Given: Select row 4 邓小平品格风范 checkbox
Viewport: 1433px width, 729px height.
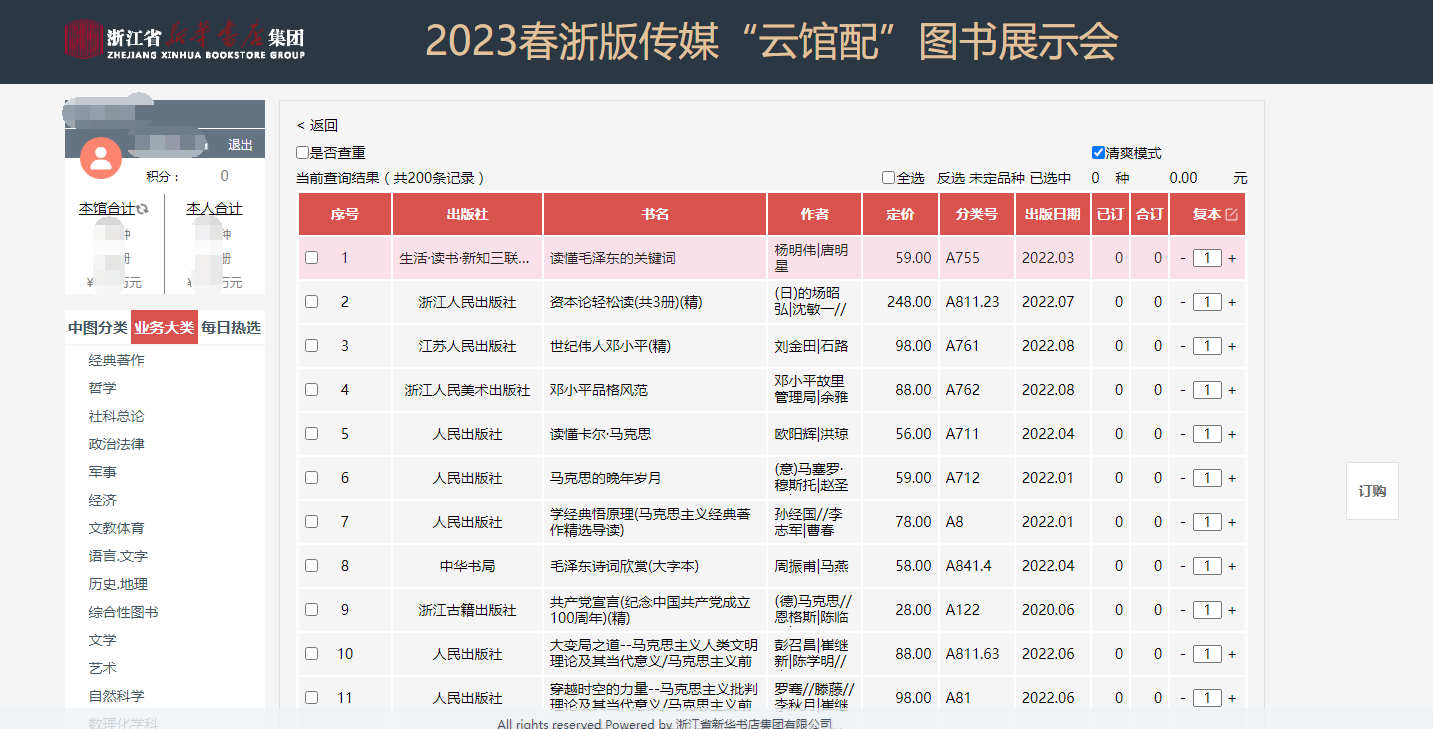Looking at the screenshot, I should click(312, 390).
